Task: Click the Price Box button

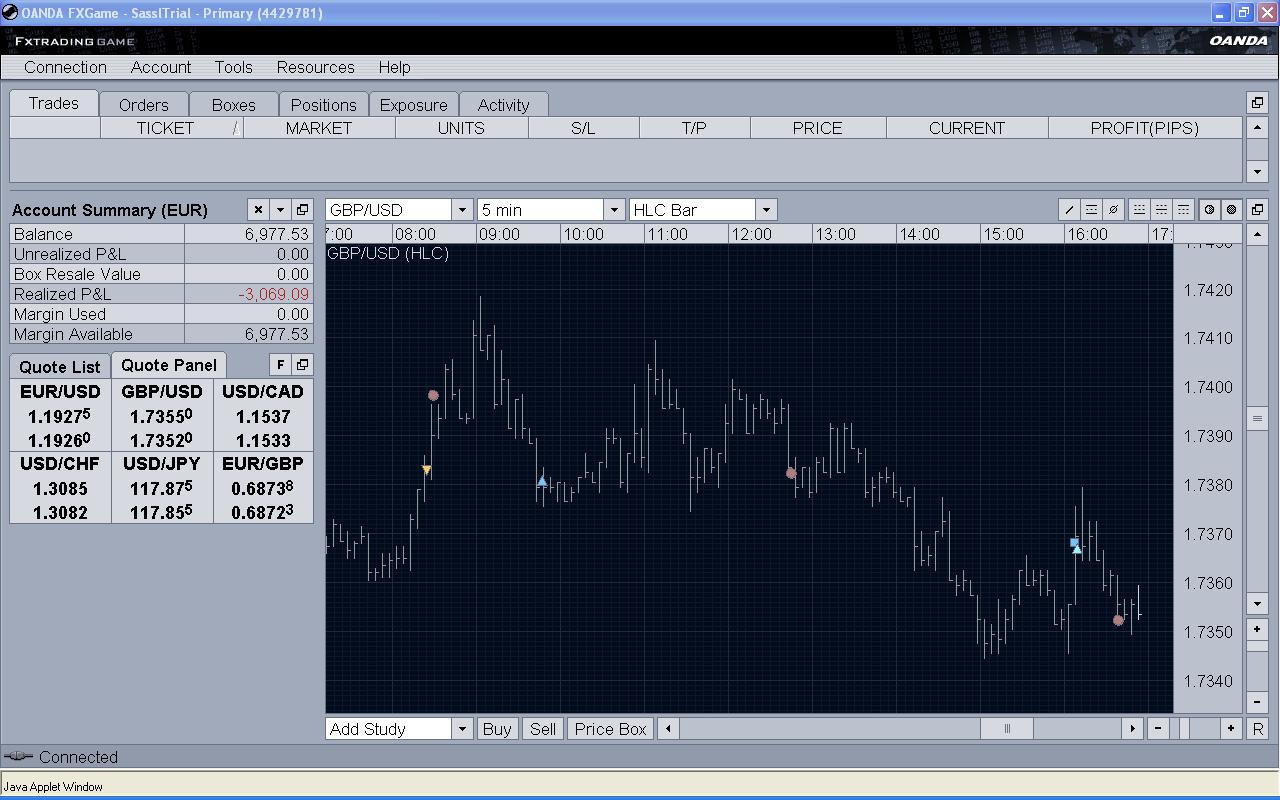Action: click(611, 729)
